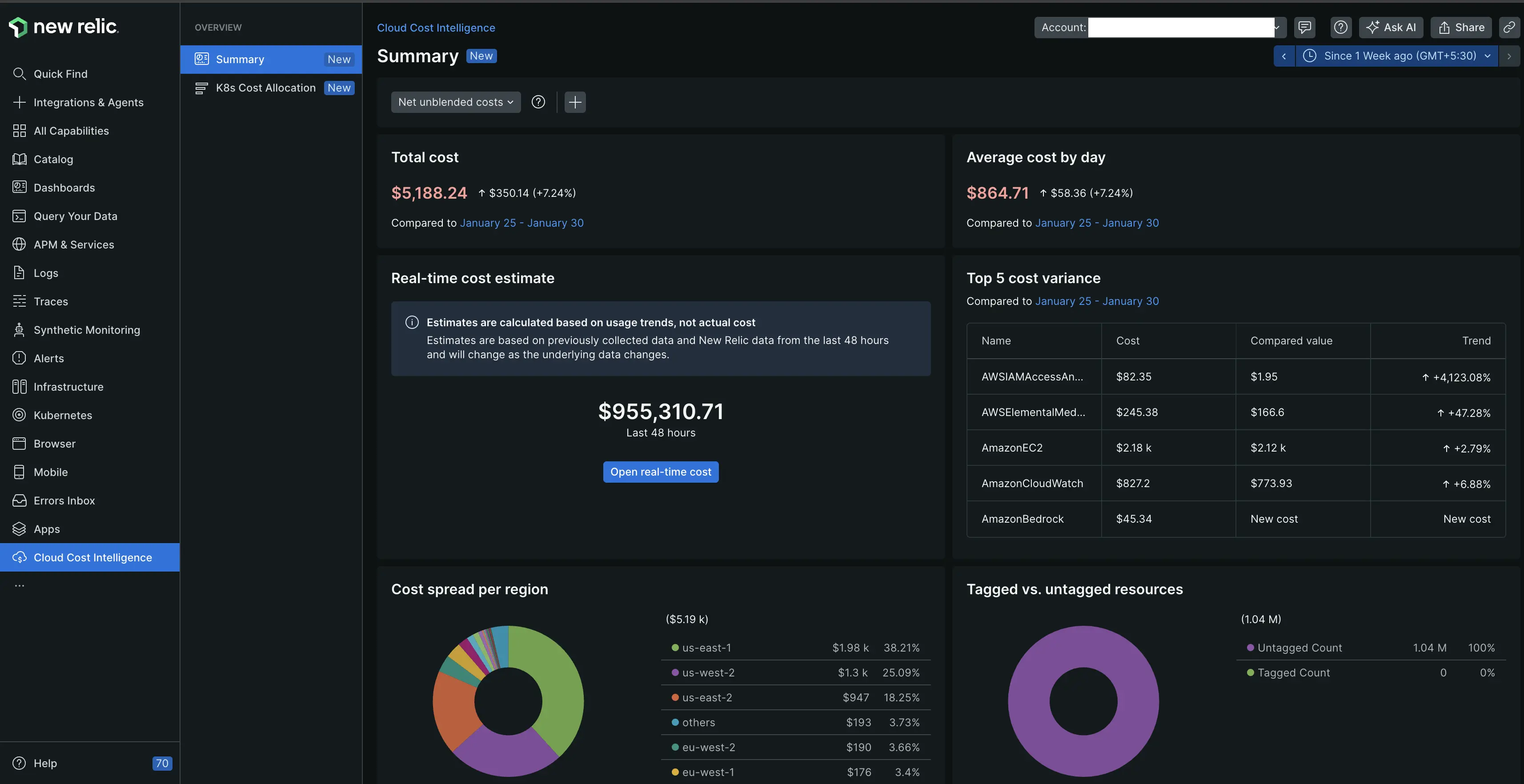Select the Errors Inbox icon
Image resolution: width=1524 pixels, height=784 pixels.
[20, 500]
